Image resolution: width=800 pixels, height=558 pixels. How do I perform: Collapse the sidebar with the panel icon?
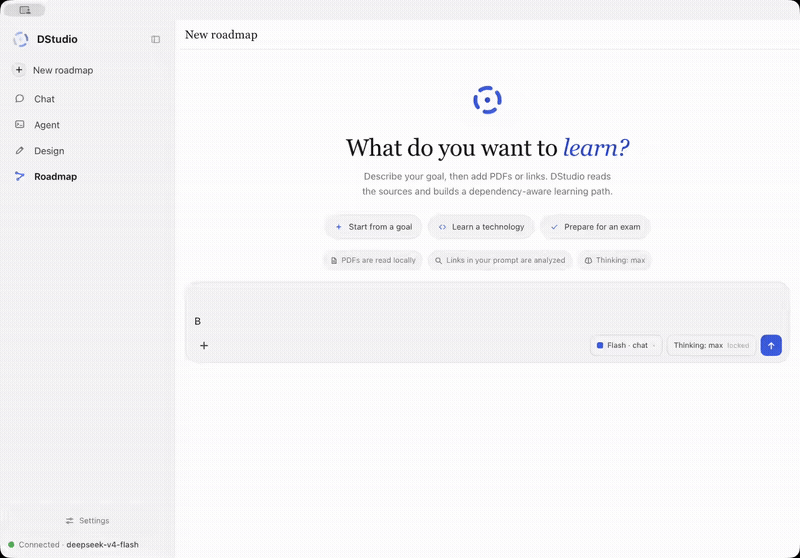tap(156, 39)
